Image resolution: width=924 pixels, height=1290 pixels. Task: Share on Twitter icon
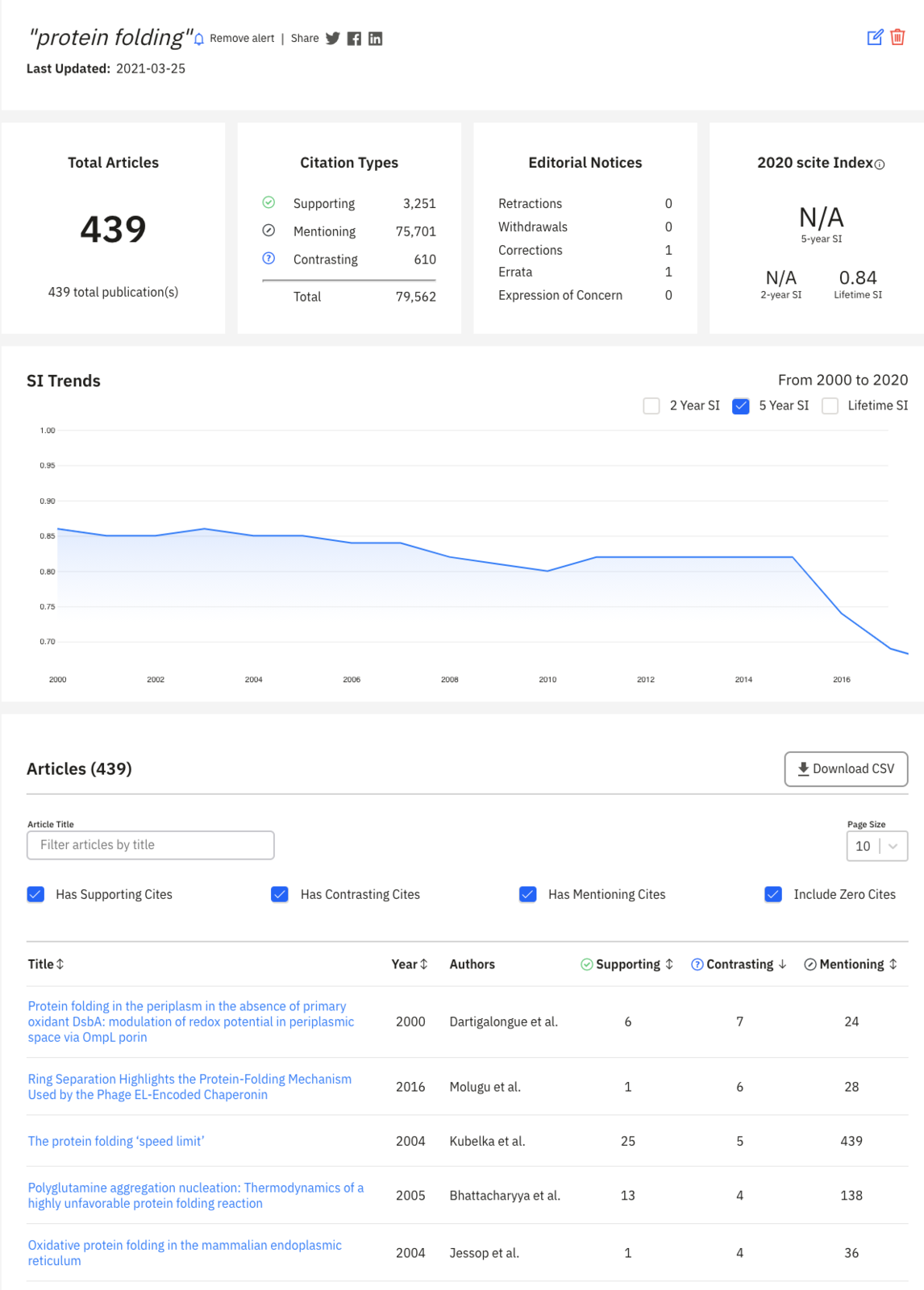(x=332, y=39)
